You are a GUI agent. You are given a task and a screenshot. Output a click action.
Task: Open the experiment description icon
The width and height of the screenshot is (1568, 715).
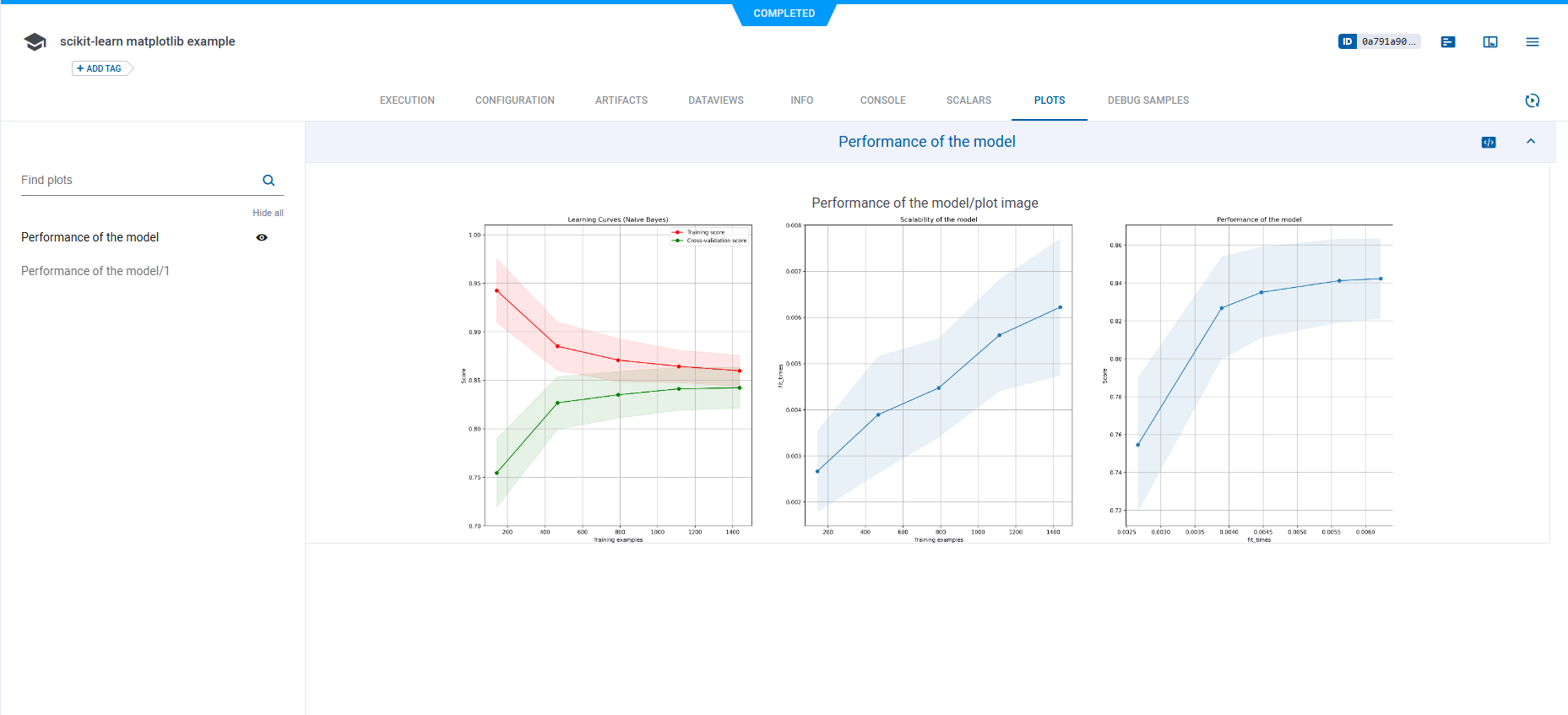[1447, 41]
